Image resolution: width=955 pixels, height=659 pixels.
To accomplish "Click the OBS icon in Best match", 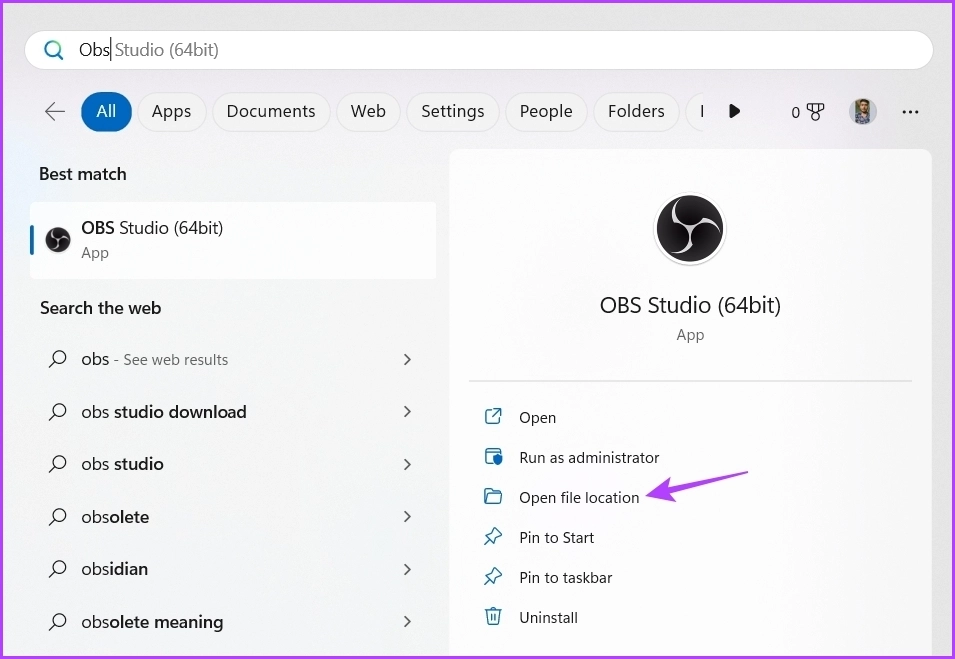I will 58,240.
